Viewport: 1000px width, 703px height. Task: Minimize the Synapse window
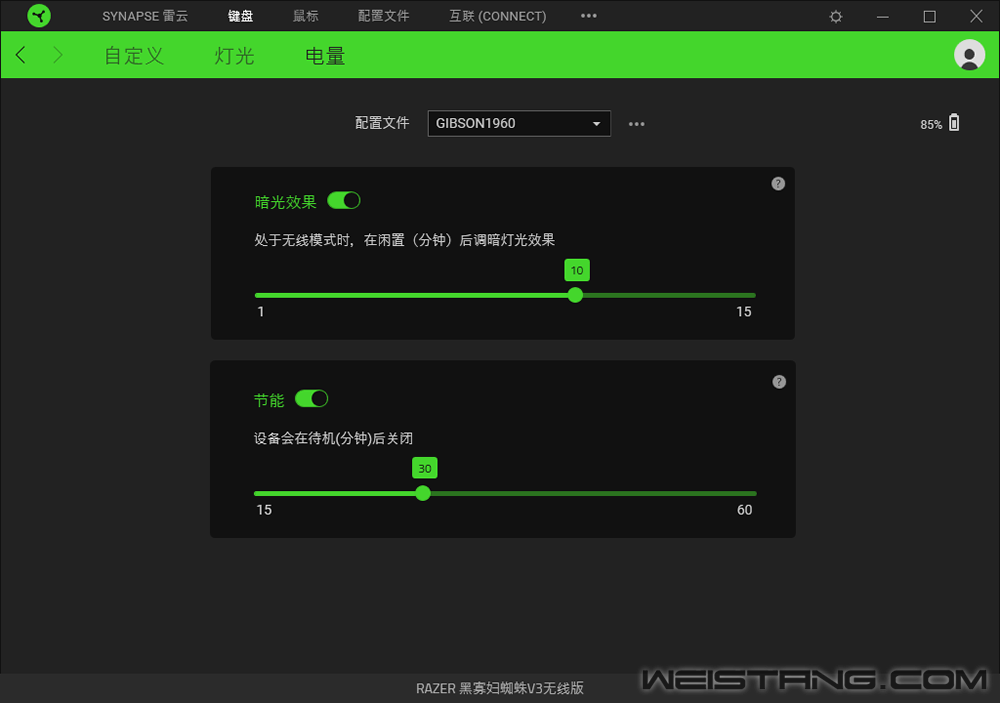[x=883, y=17]
